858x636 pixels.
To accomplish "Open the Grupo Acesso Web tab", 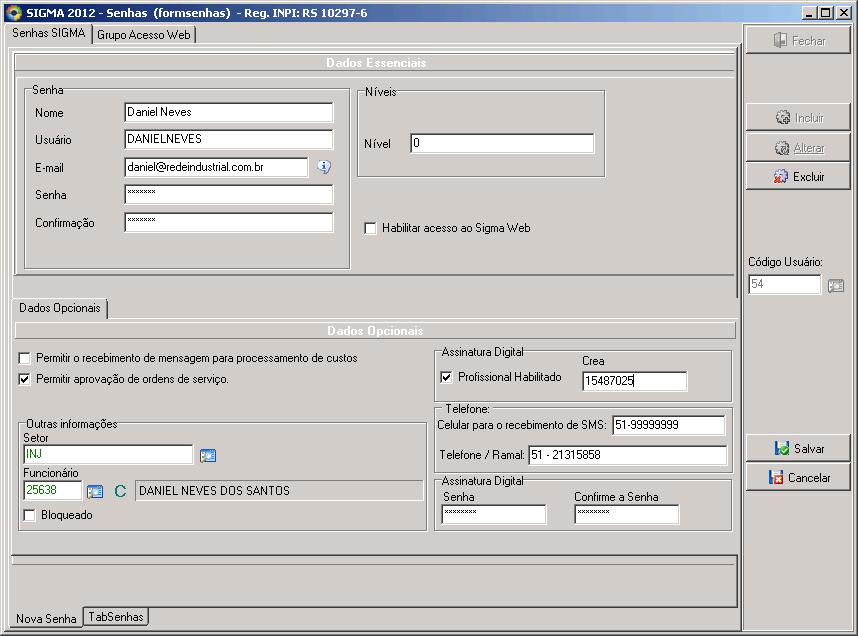I will 144,34.
